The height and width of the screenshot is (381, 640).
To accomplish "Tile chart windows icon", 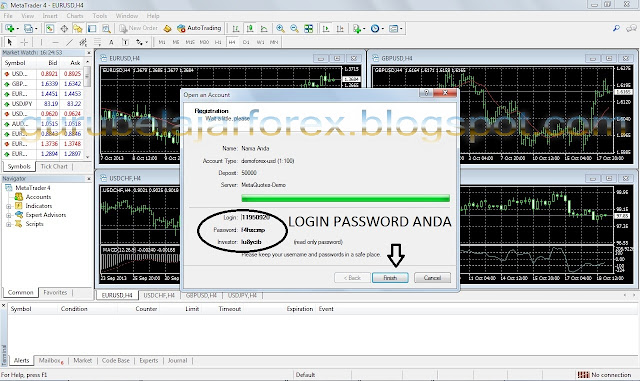I will click(309, 28).
